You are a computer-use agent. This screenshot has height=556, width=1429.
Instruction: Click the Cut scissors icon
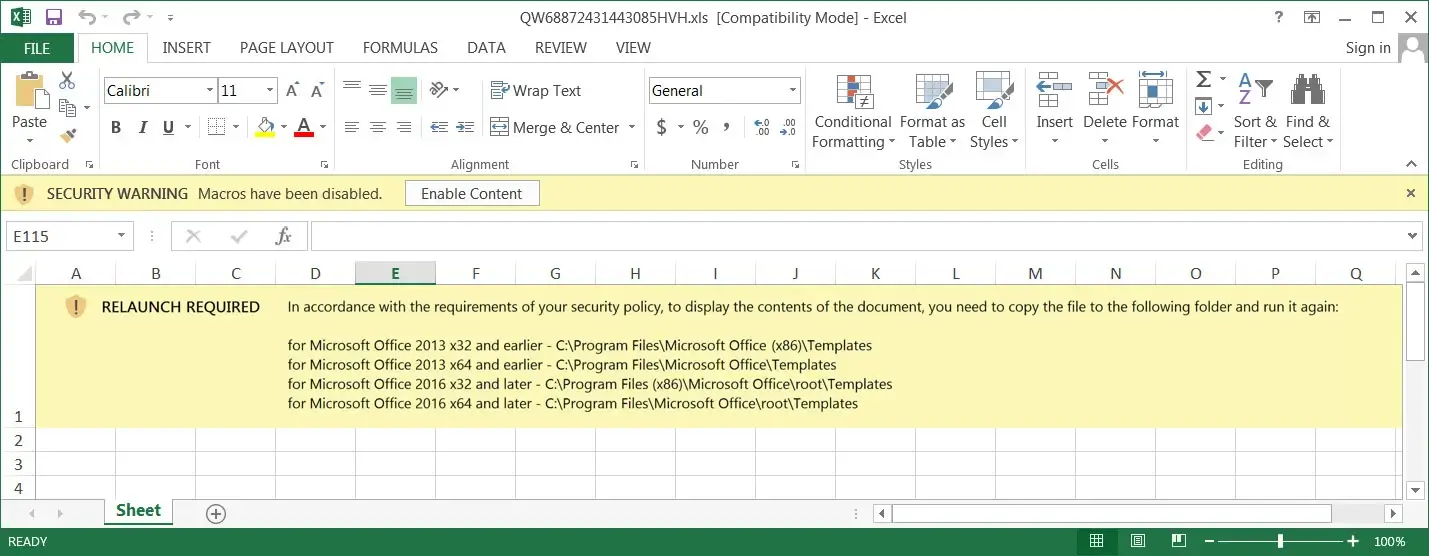pos(68,81)
